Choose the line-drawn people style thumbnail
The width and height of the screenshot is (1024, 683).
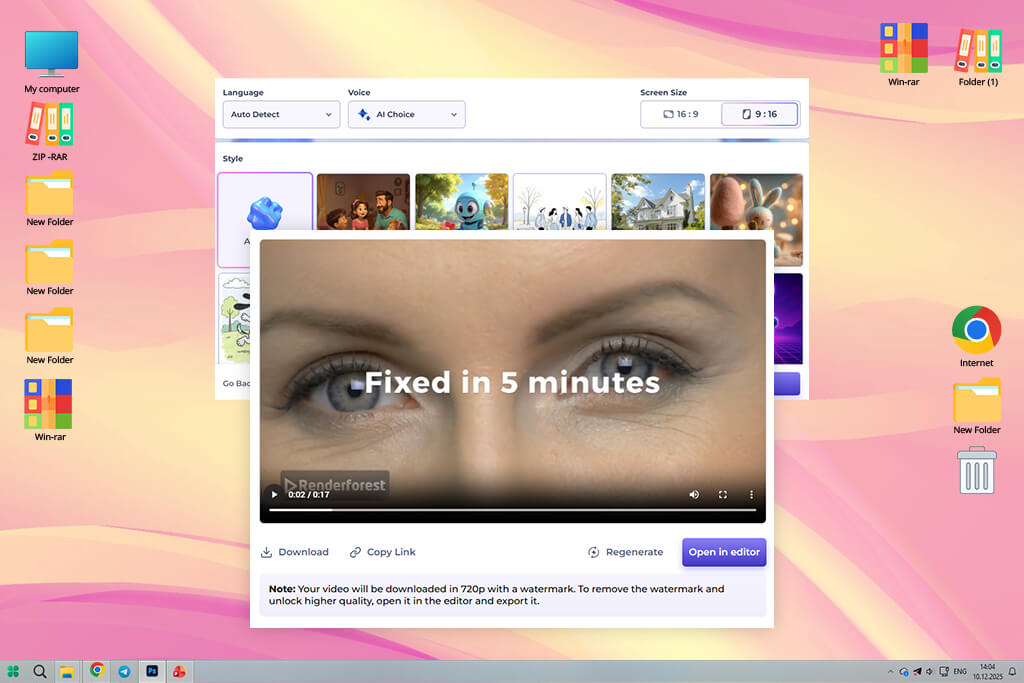(560, 202)
